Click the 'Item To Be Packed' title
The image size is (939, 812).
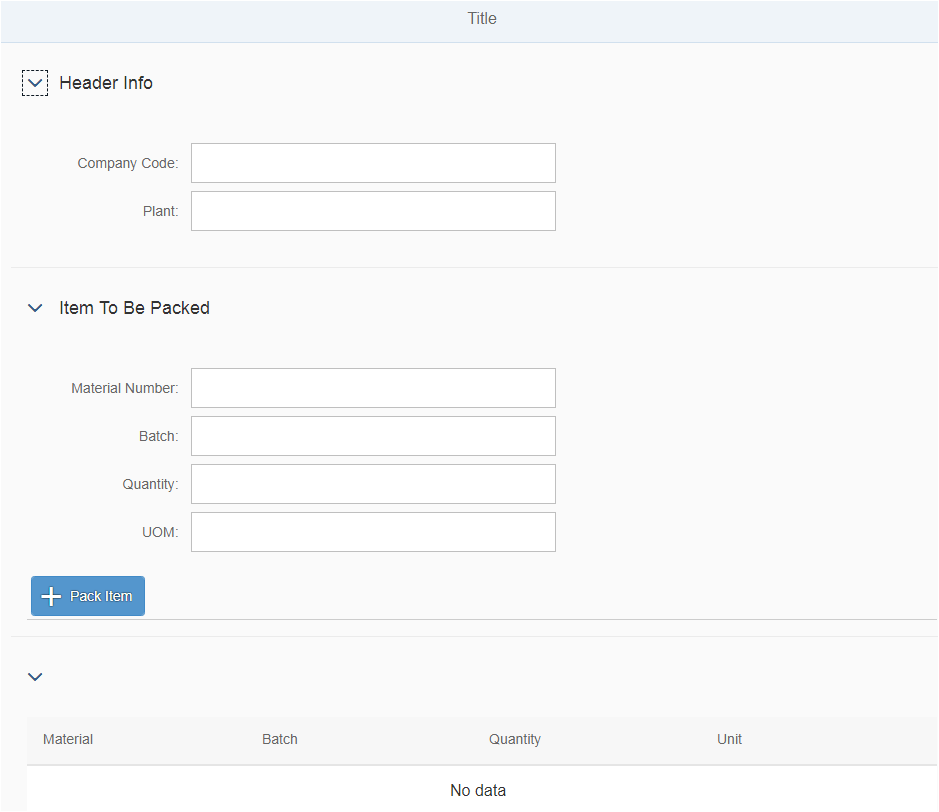[x=135, y=308]
